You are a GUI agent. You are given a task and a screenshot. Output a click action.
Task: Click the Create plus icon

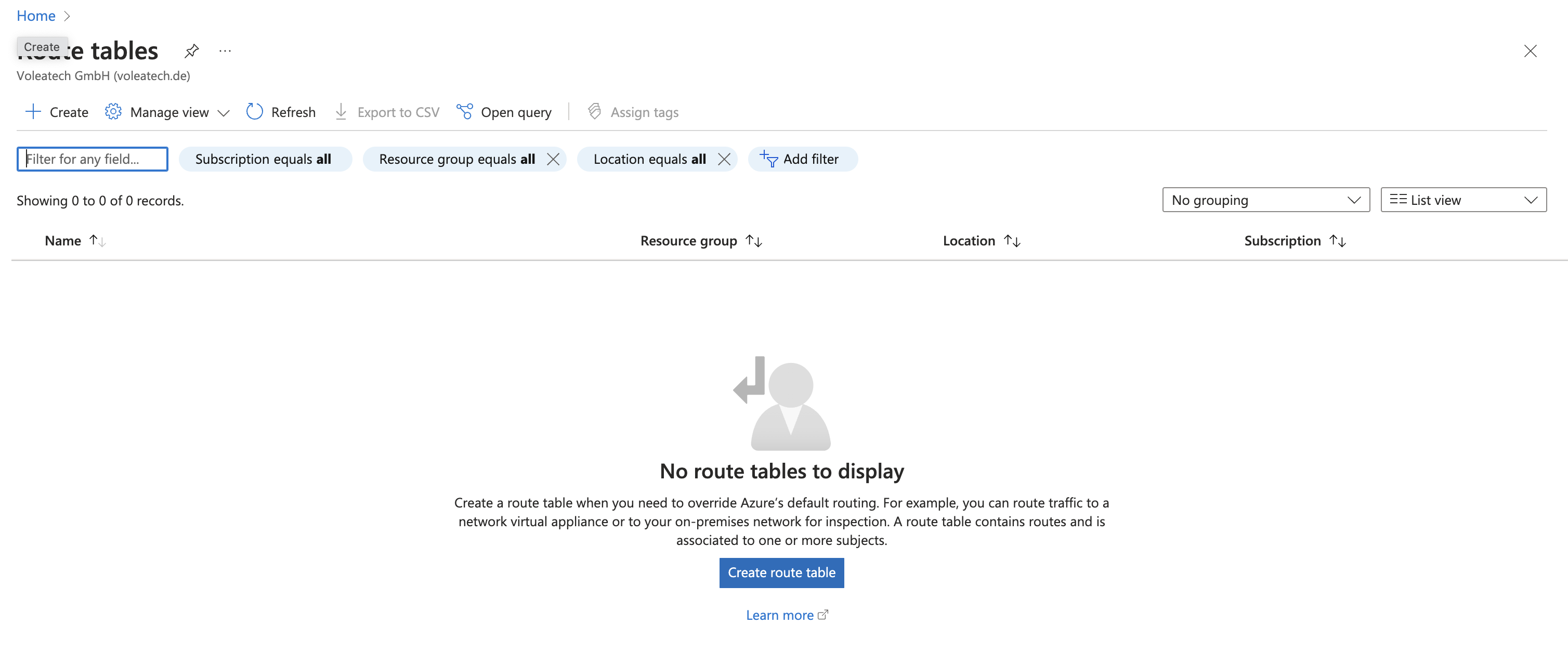[33, 111]
